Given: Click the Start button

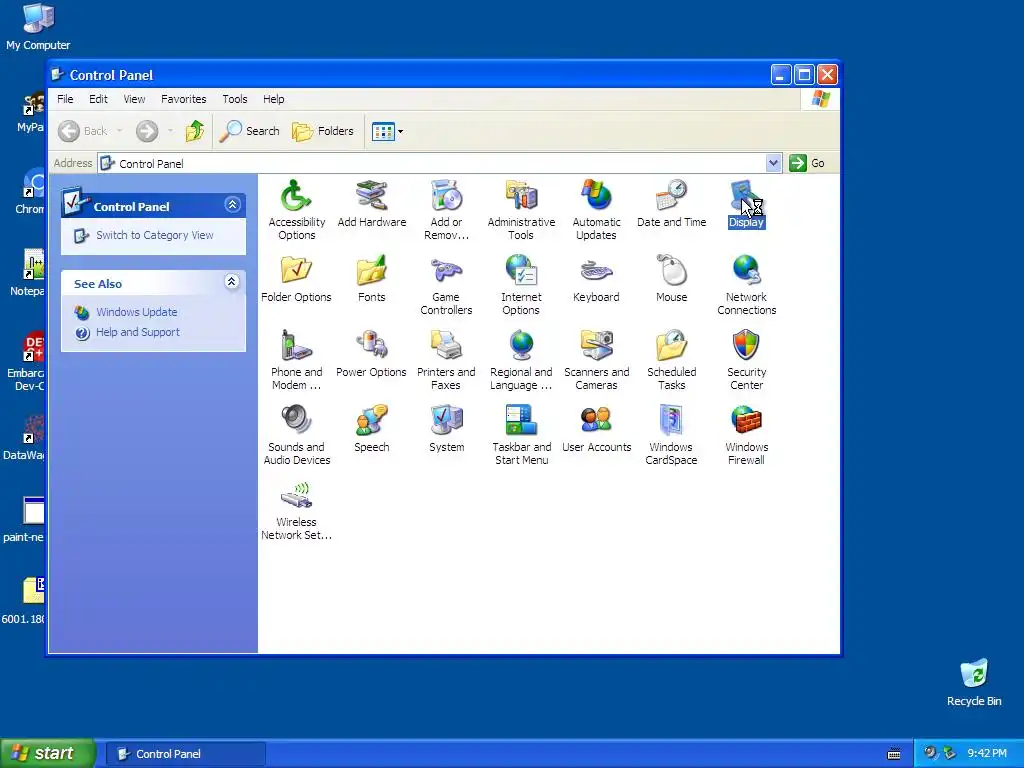Looking at the screenshot, I should 48,754.
